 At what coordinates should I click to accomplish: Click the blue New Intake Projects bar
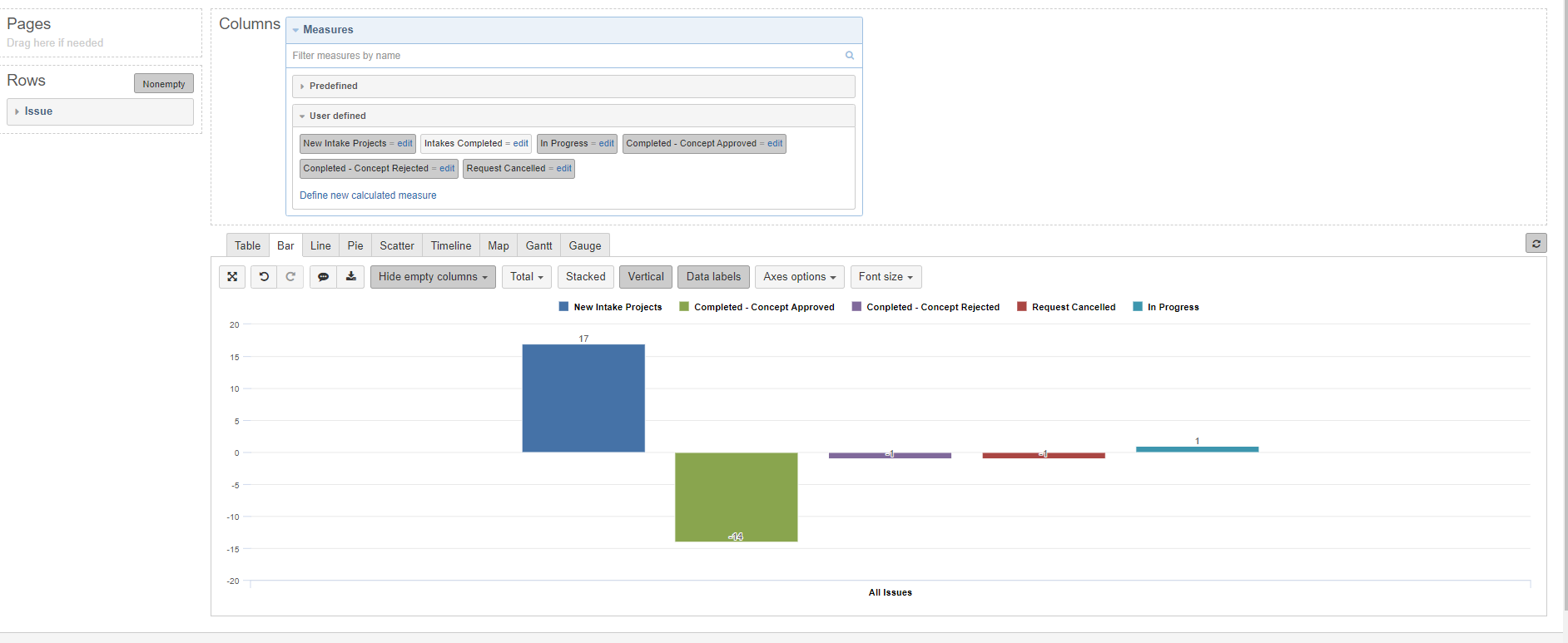(583, 398)
